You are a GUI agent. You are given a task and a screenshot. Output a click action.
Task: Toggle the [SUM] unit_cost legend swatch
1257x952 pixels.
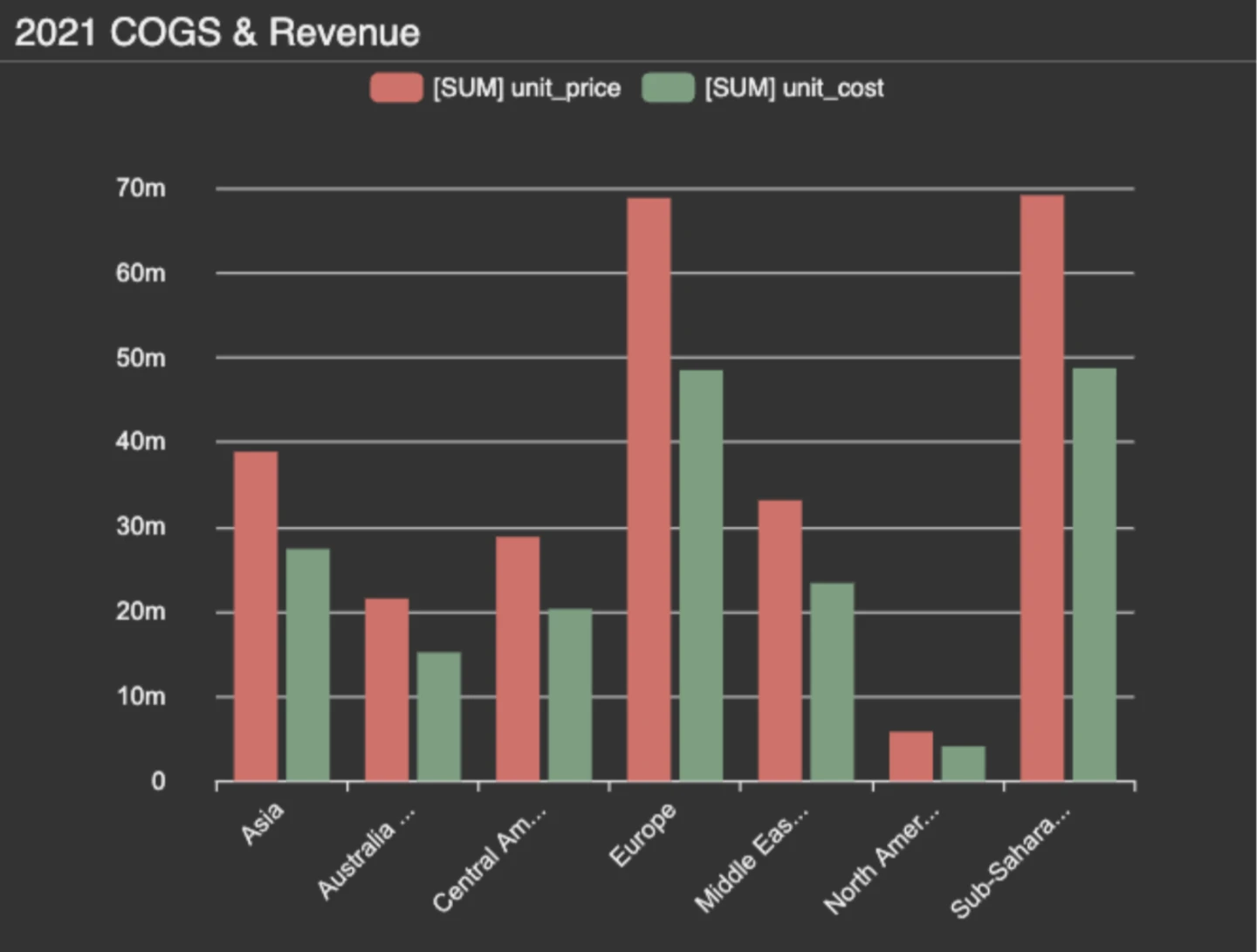pyautogui.click(x=669, y=88)
